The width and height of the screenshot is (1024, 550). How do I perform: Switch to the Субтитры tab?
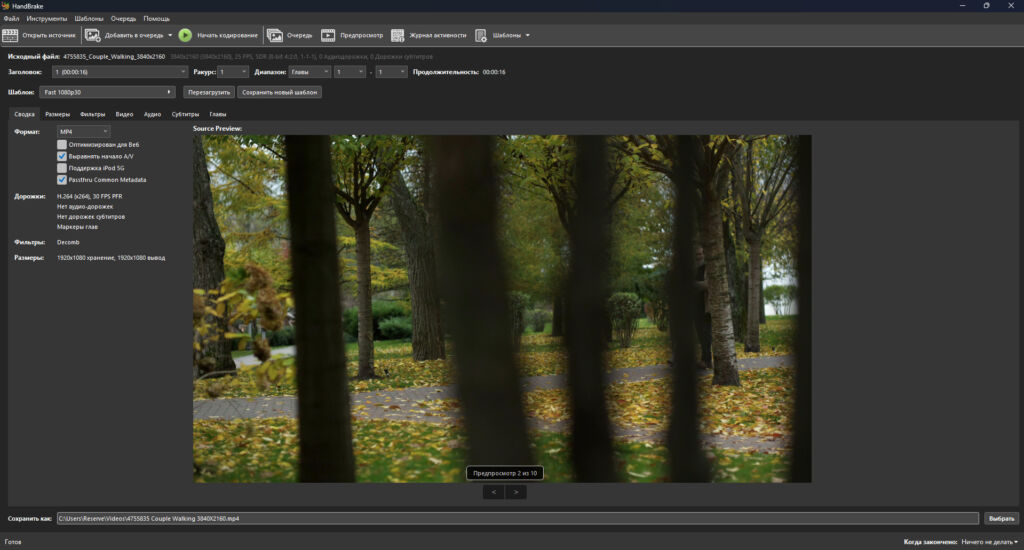coord(185,114)
